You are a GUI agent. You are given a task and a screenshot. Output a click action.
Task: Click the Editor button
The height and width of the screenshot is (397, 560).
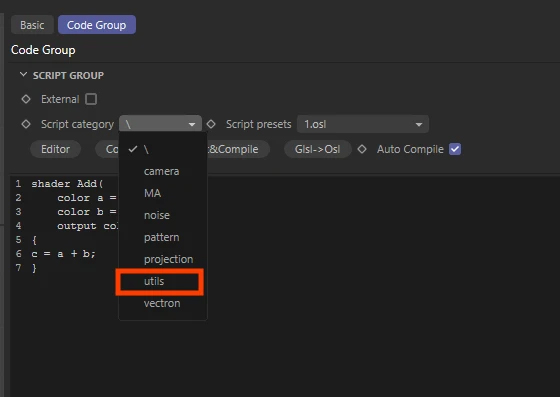click(55, 149)
